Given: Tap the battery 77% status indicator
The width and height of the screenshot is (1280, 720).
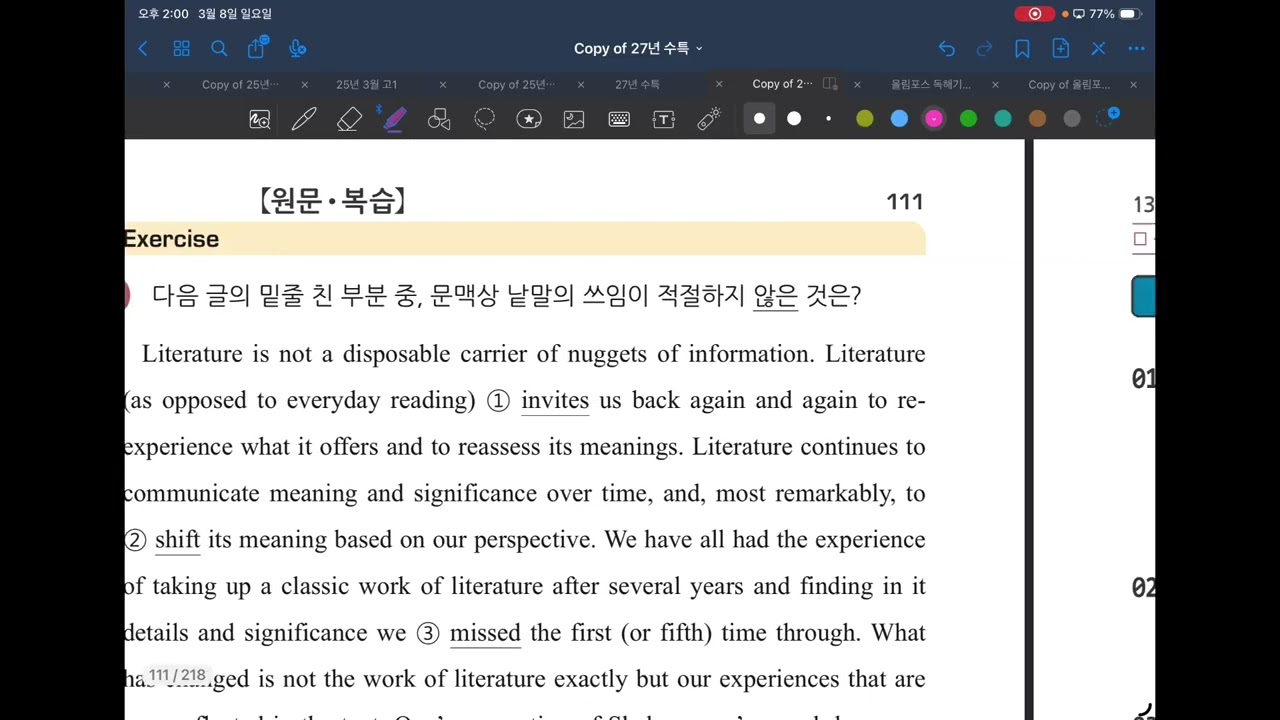Looking at the screenshot, I should click(1114, 14).
